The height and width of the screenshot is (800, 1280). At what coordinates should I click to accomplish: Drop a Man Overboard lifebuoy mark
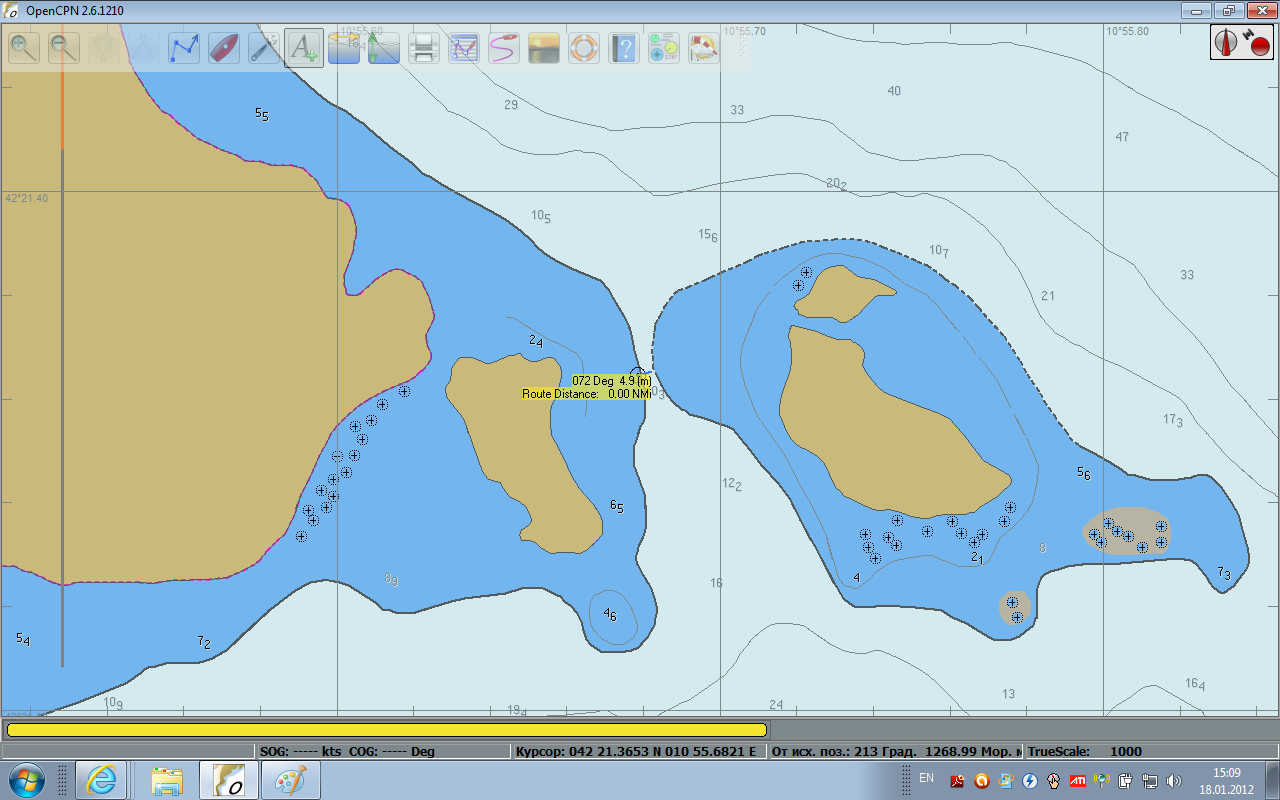584,47
